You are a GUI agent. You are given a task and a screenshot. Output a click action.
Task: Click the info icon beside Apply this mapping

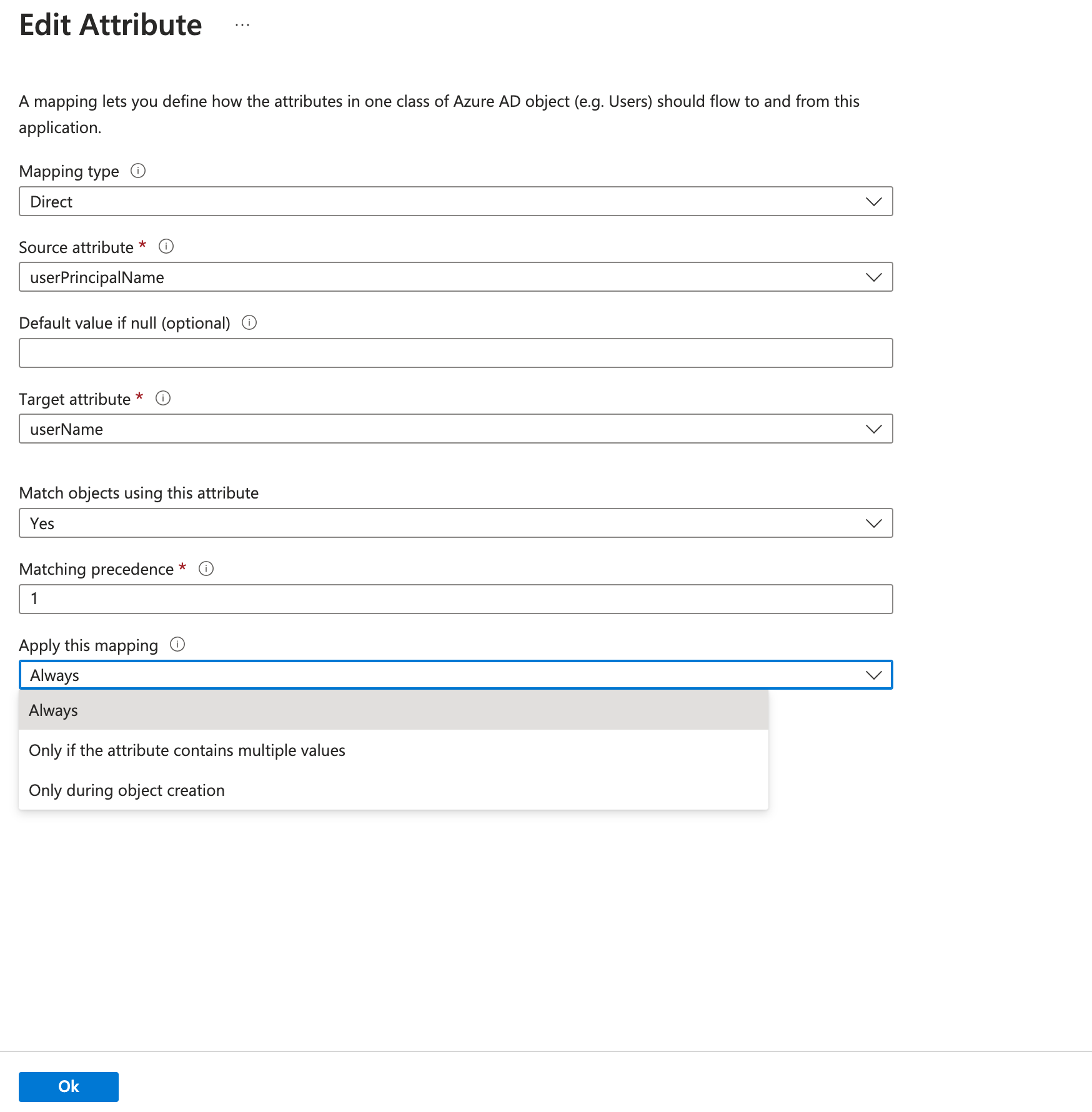177,645
